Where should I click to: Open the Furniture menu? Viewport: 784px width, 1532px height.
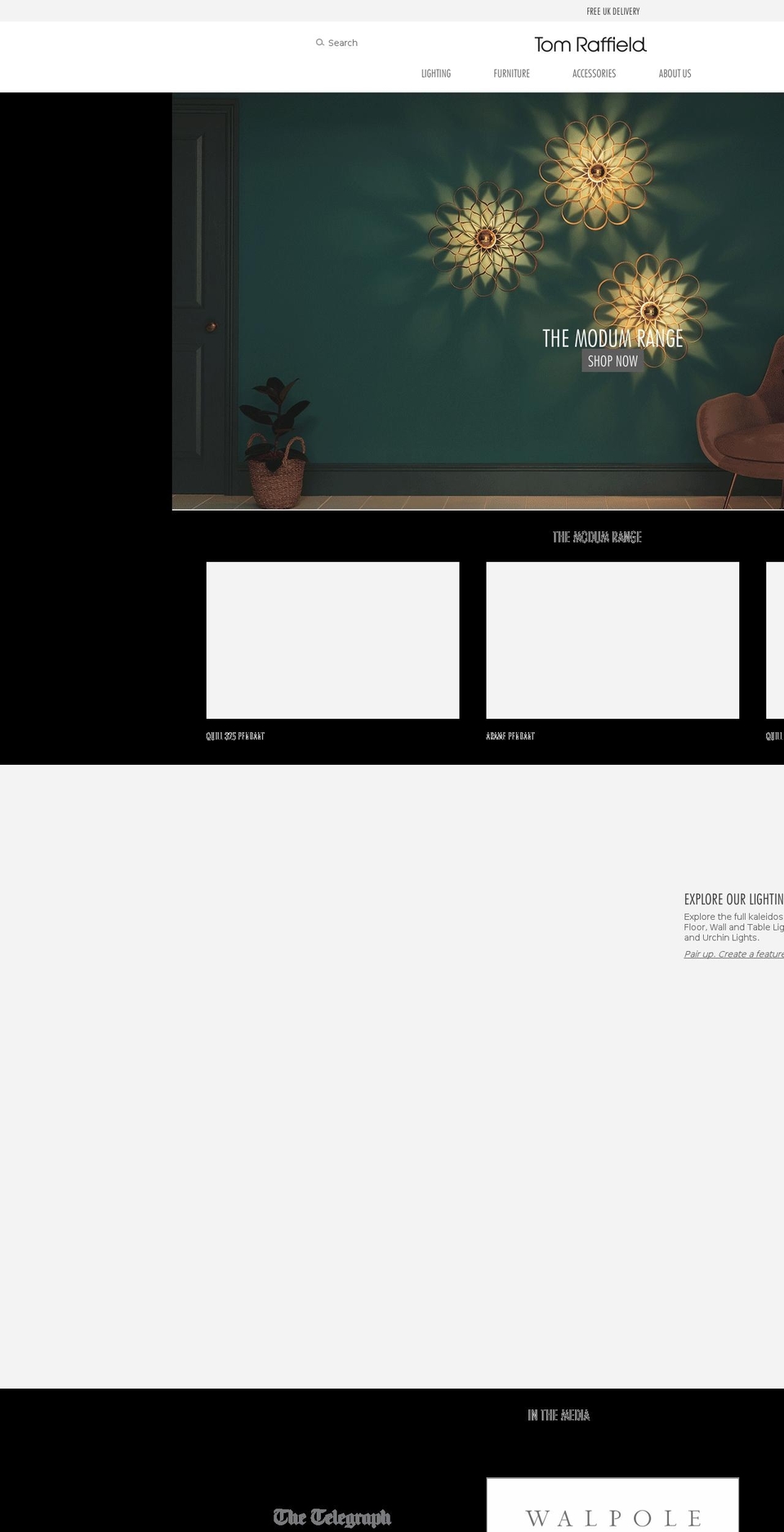tap(512, 74)
